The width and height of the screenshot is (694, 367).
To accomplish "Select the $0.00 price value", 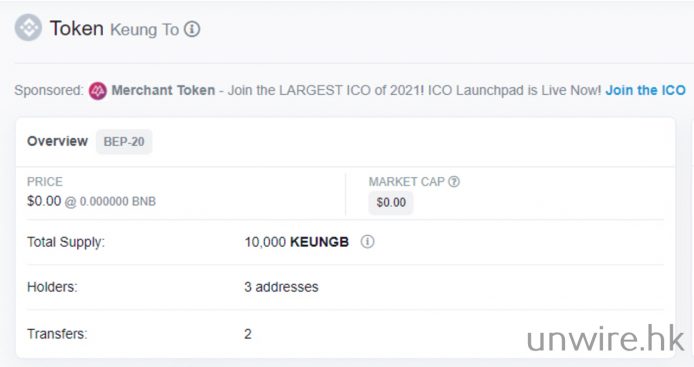I will pos(44,201).
